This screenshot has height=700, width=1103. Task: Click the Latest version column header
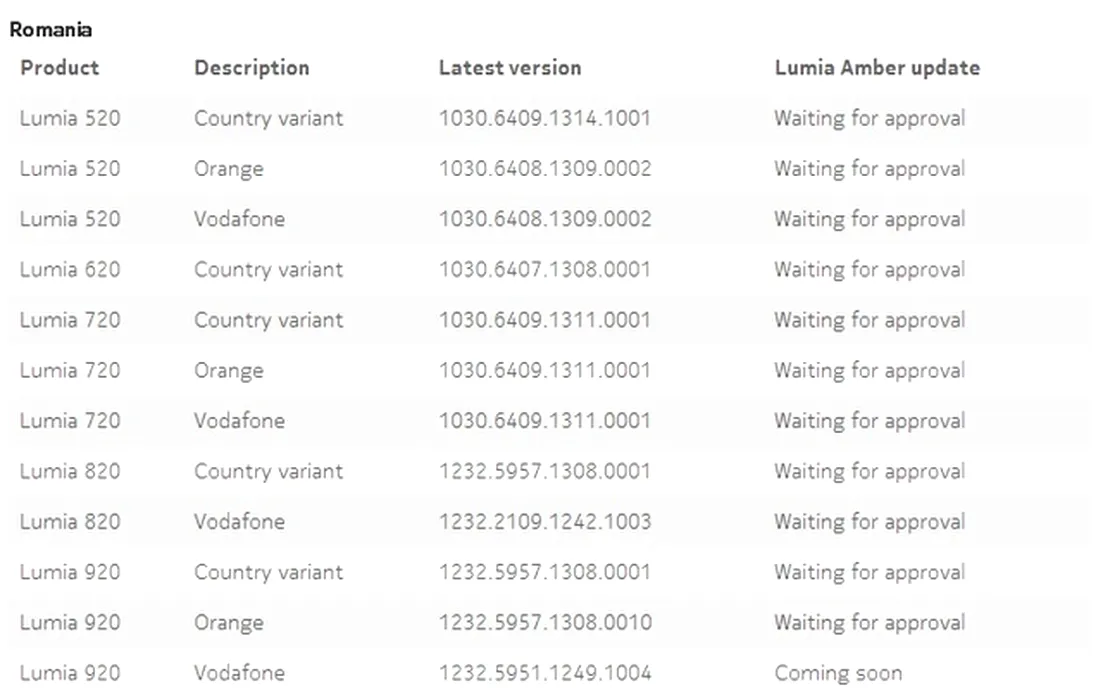click(x=510, y=68)
